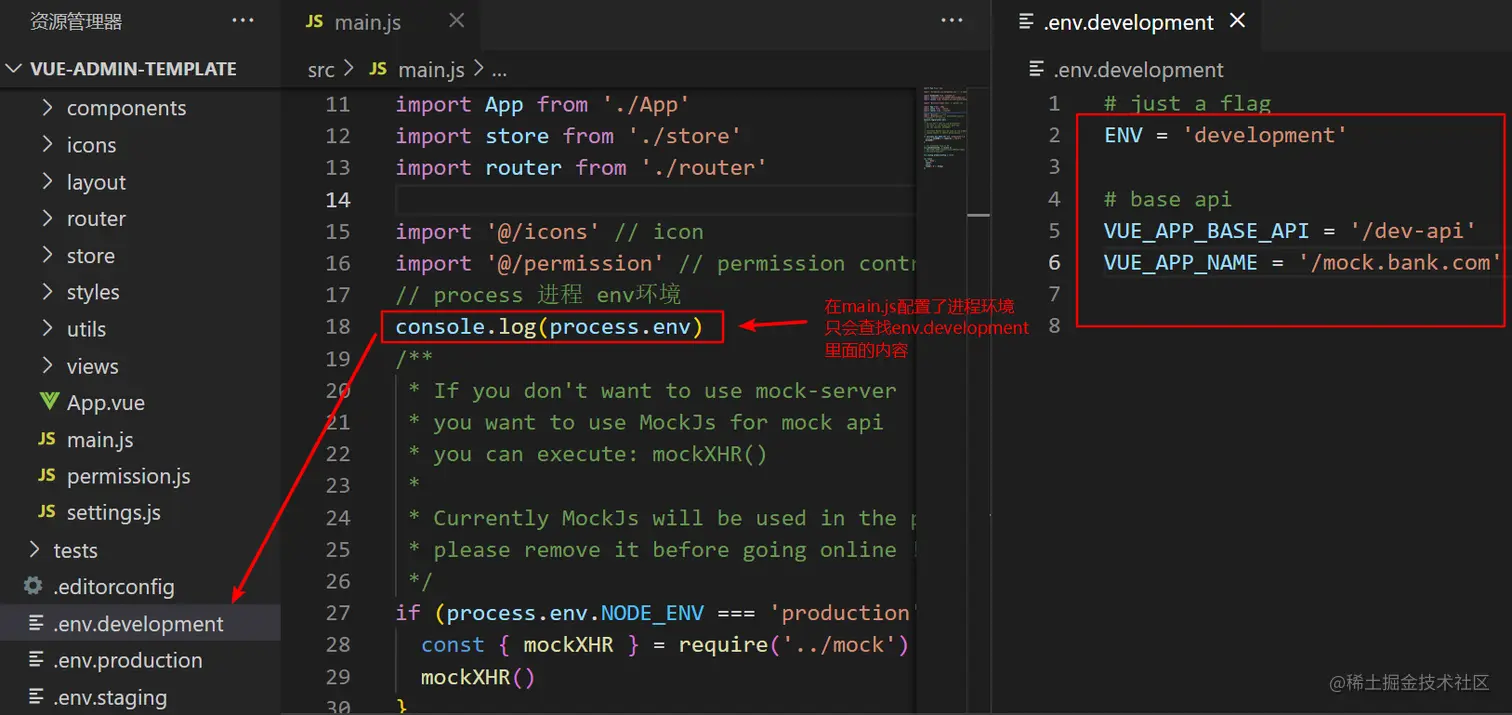Click the import '@/icons' line
Viewport: 1512px width, 715px height.
(549, 232)
